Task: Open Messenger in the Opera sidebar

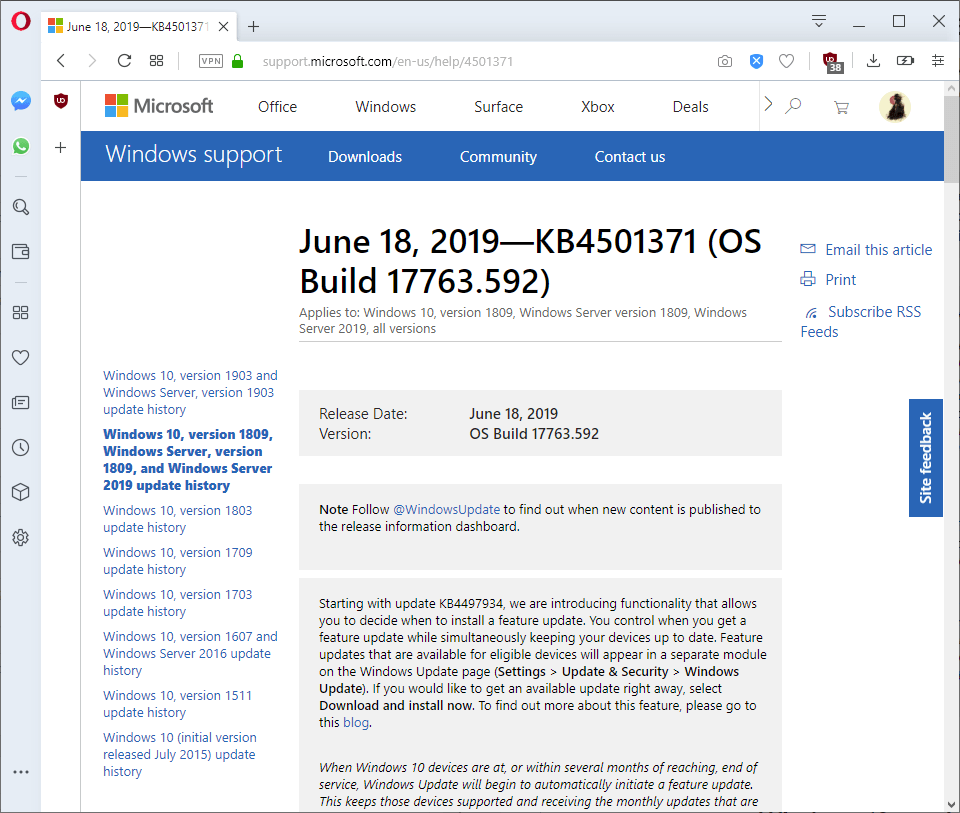Action: tap(21, 101)
